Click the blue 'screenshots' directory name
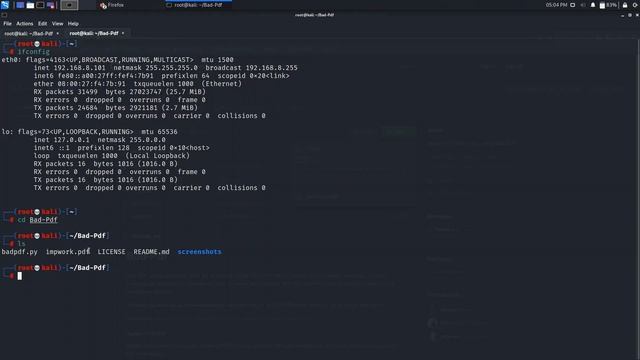The image size is (640, 360). pos(199,252)
